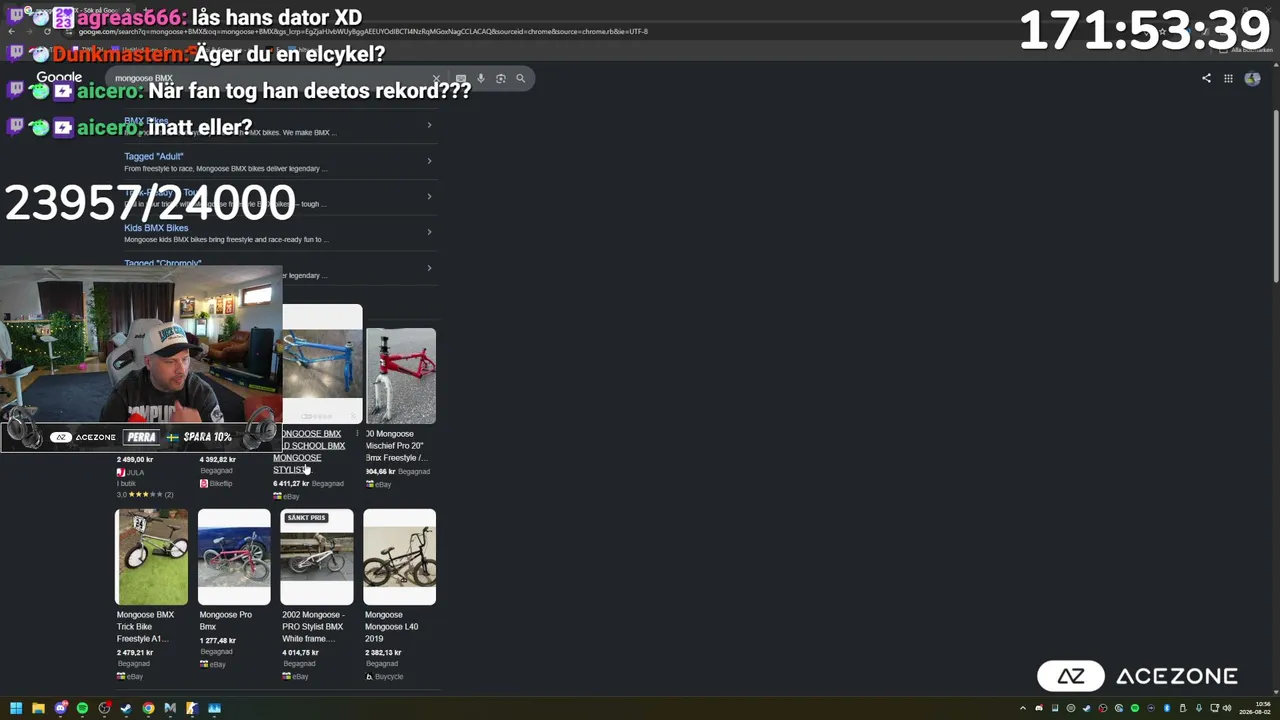Viewport: 1280px width, 720px height.
Task: Open Google Lens image search
Action: 501,78
